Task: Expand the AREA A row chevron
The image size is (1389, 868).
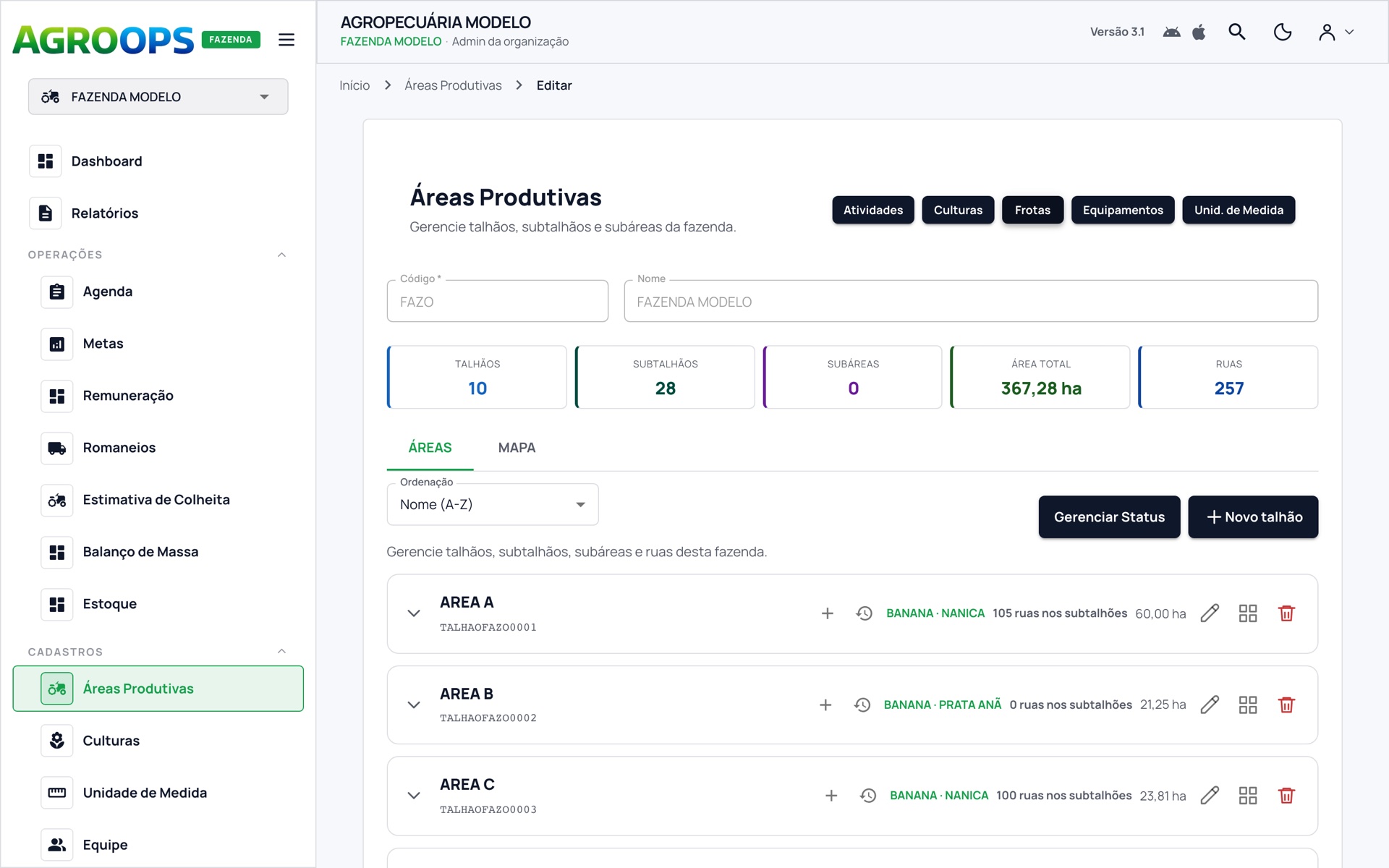Action: [414, 613]
